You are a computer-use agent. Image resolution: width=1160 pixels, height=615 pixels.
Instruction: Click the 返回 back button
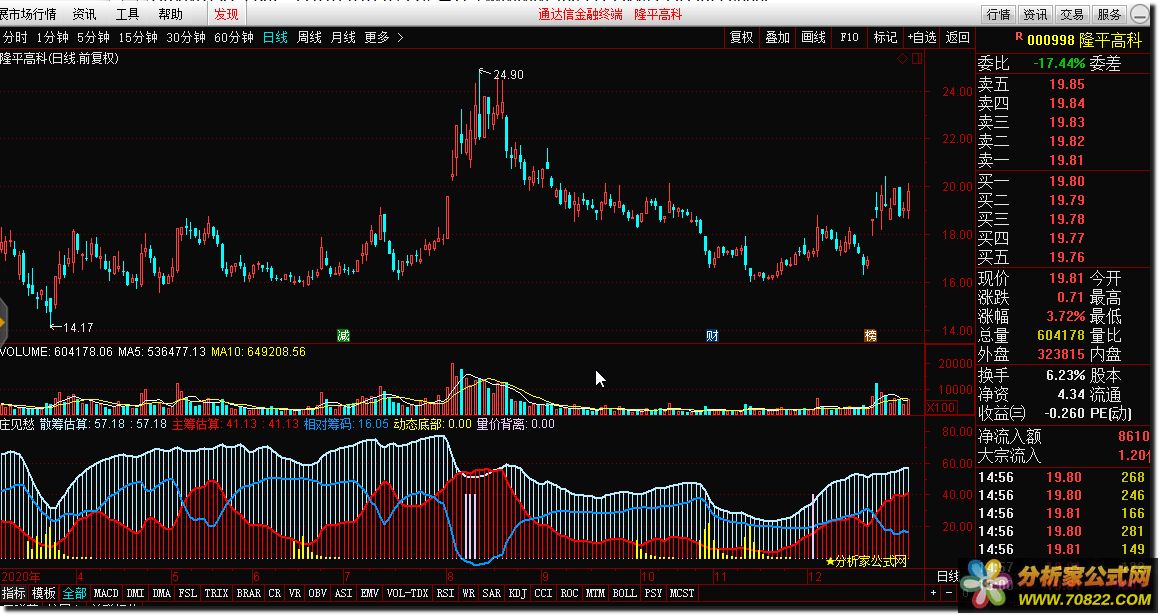957,37
